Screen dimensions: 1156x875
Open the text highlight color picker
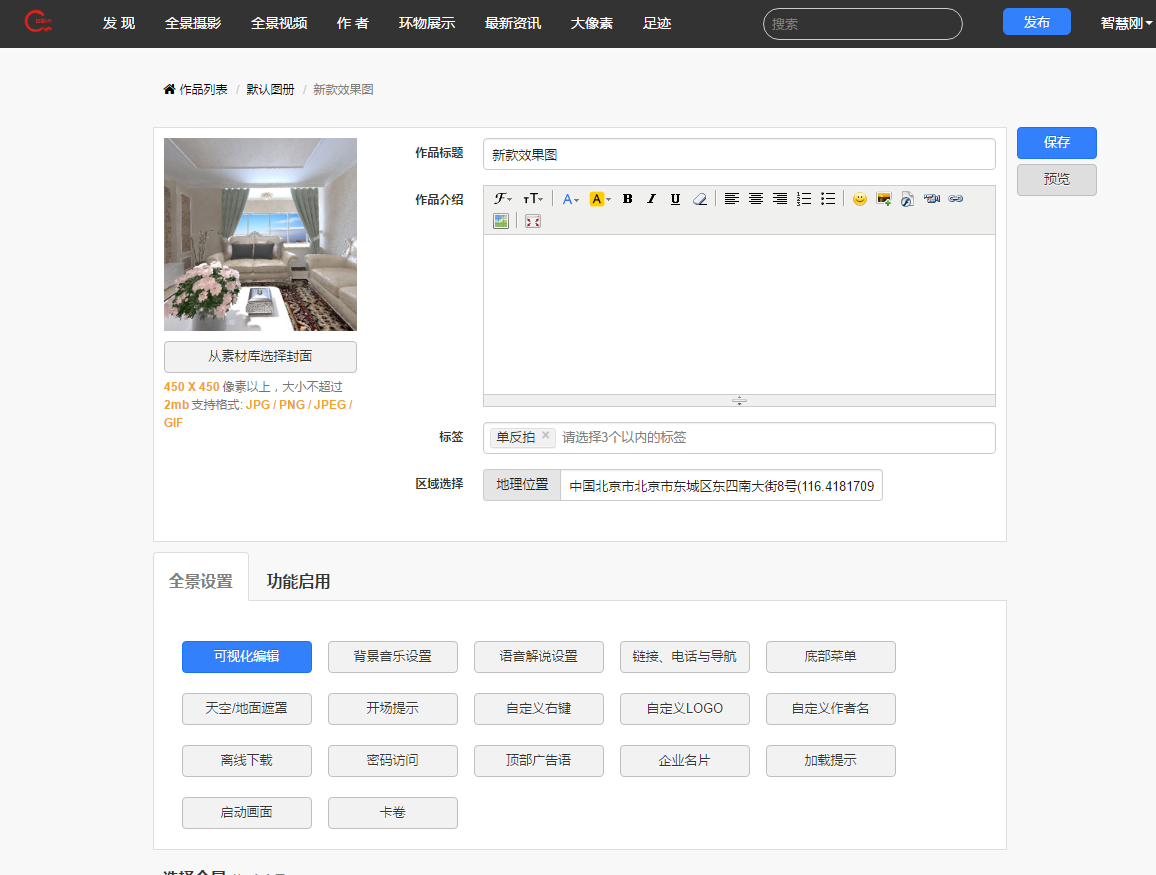599,199
